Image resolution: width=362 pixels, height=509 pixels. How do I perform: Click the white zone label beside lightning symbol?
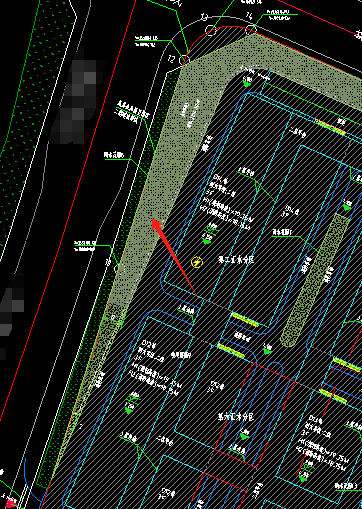click(236, 260)
